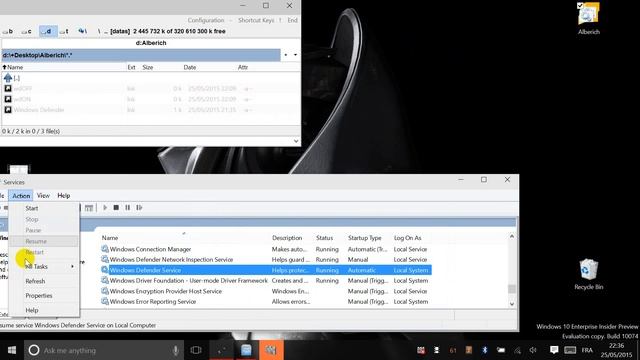Choose Help entry in Action dropdown
Screen dimensions: 640x360
32,310
